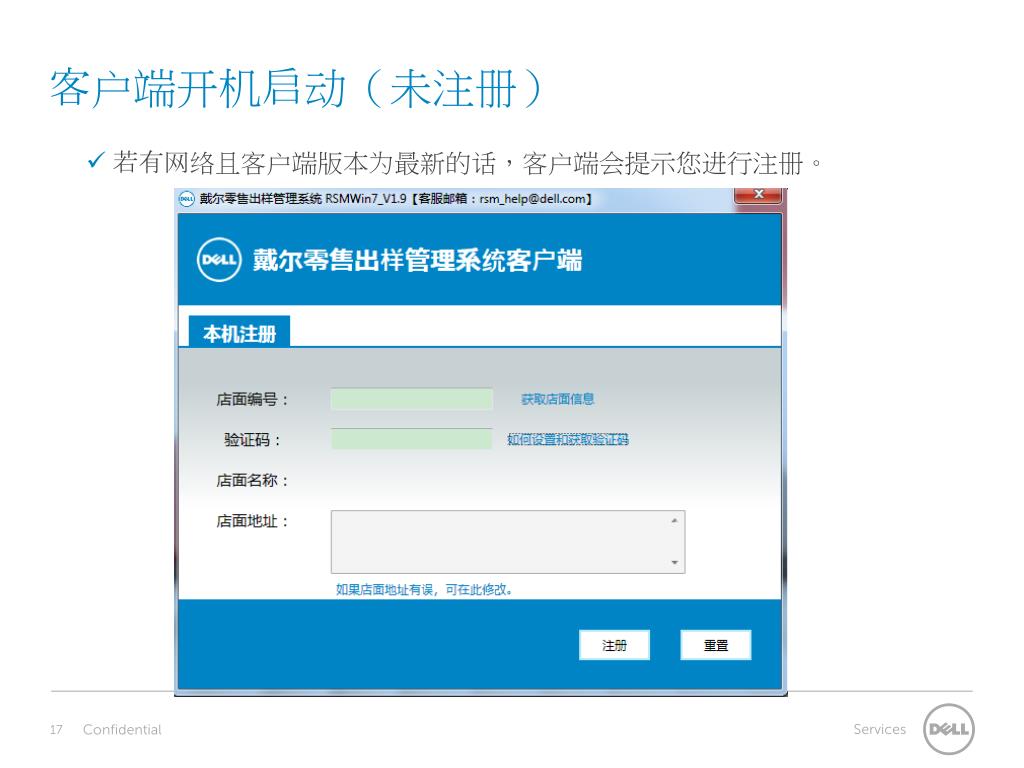The image size is (1024, 768).
Task: Click the Confidential footer text
Action: tap(122, 729)
